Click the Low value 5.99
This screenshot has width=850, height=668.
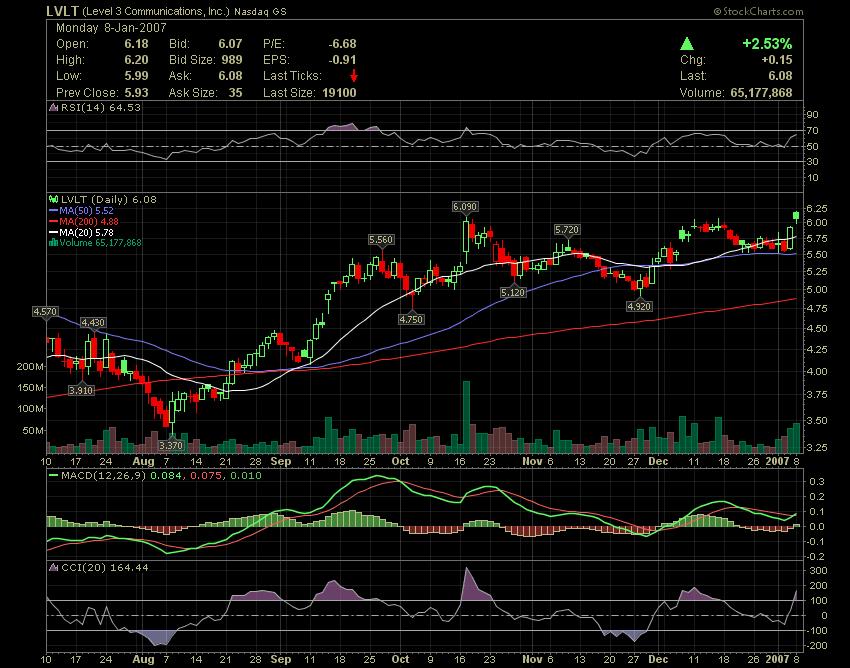click(136, 76)
